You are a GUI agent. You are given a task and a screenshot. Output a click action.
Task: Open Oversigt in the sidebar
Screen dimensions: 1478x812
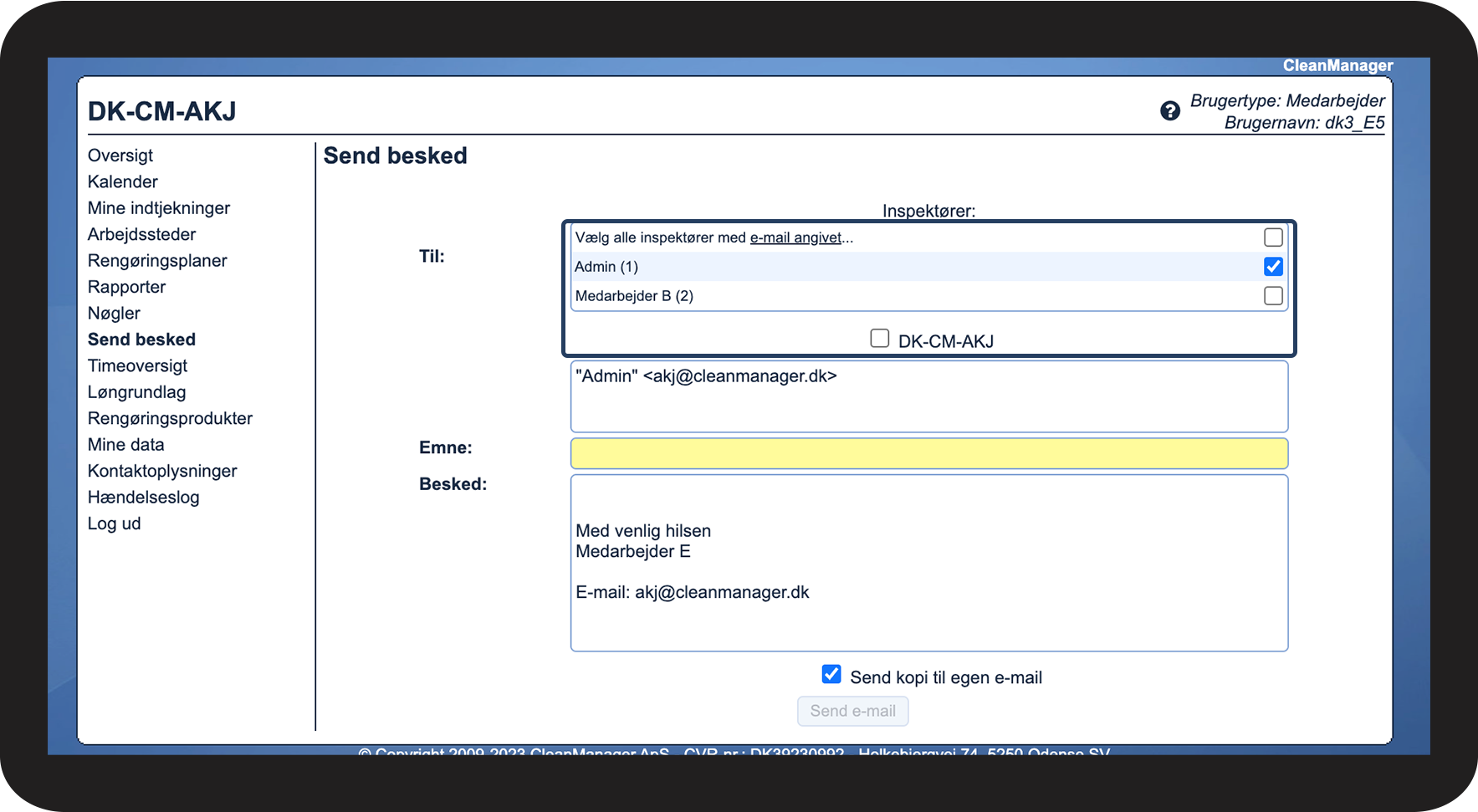(120, 156)
